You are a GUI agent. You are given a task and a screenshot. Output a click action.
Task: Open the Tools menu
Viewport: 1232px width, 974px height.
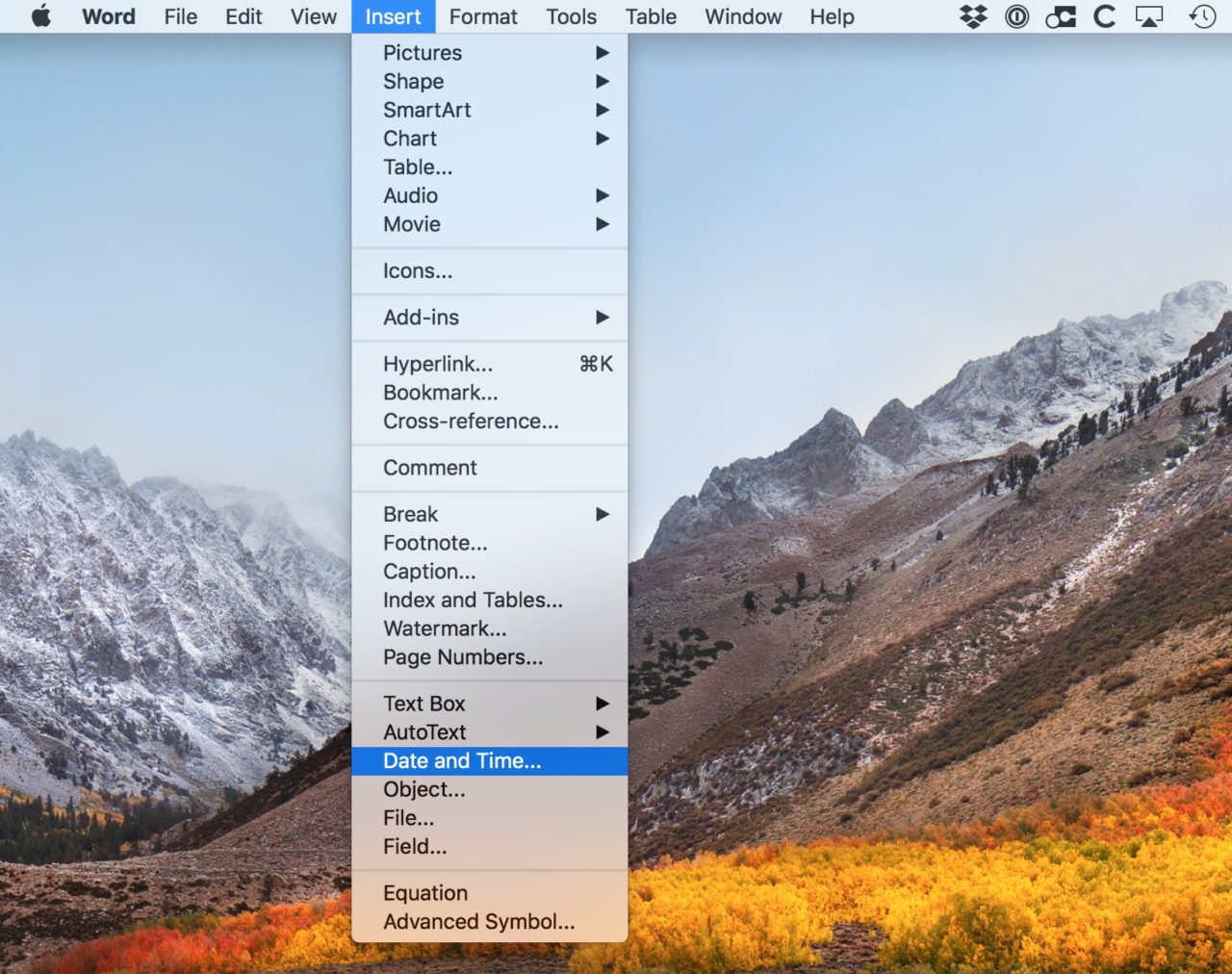[x=572, y=16]
